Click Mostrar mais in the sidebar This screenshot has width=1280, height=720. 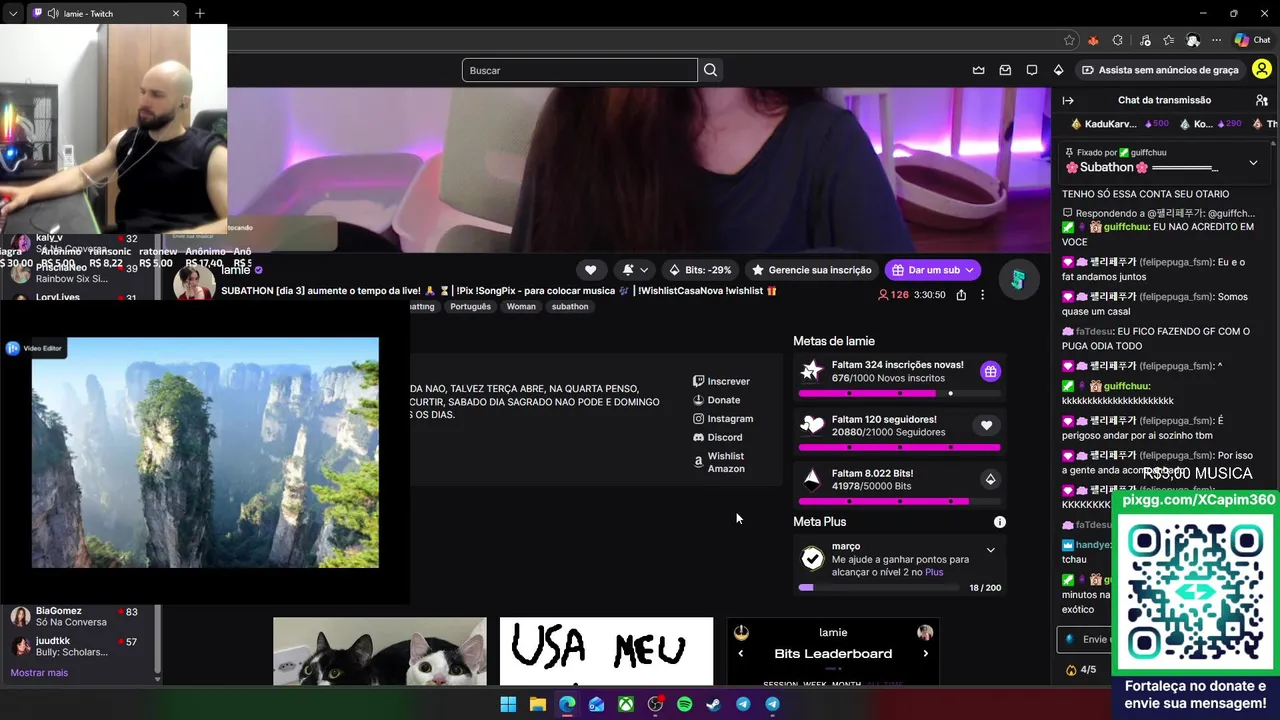point(39,673)
